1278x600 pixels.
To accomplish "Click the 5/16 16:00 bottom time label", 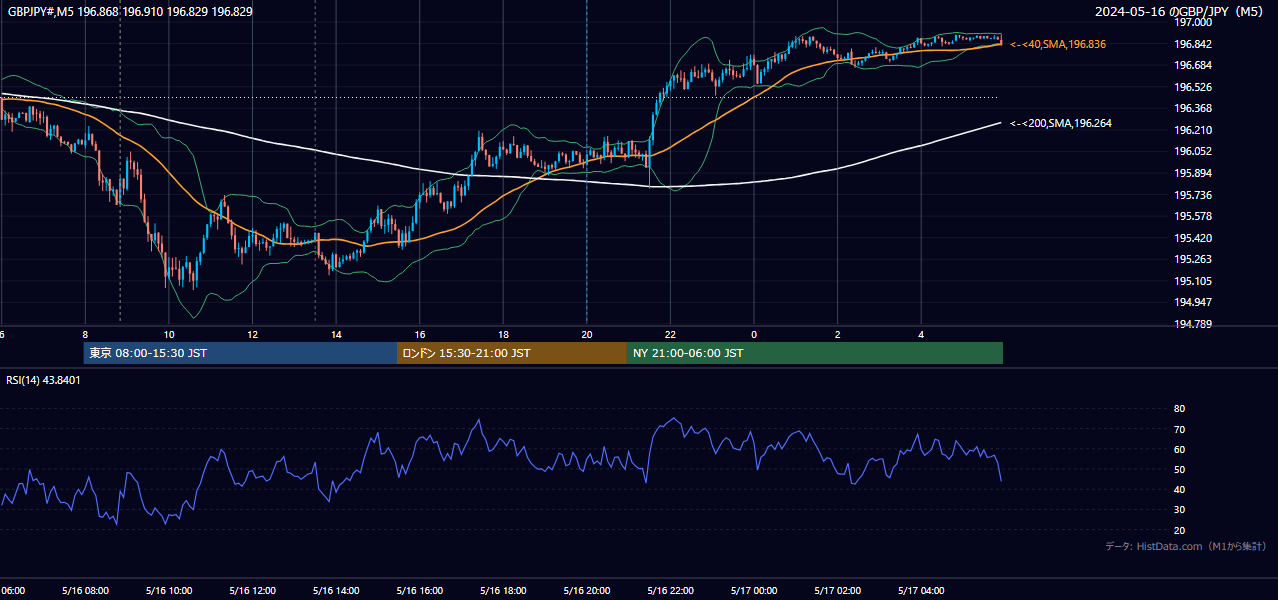I will tap(419, 591).
